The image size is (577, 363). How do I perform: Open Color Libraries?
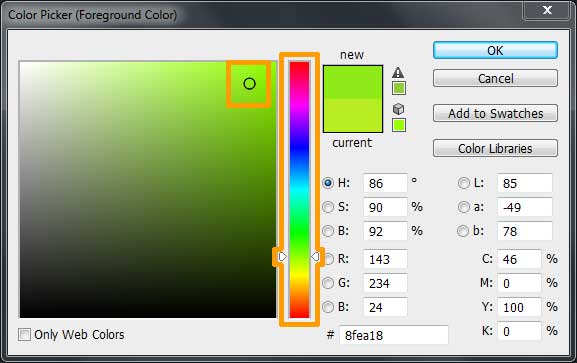point(495,148)
